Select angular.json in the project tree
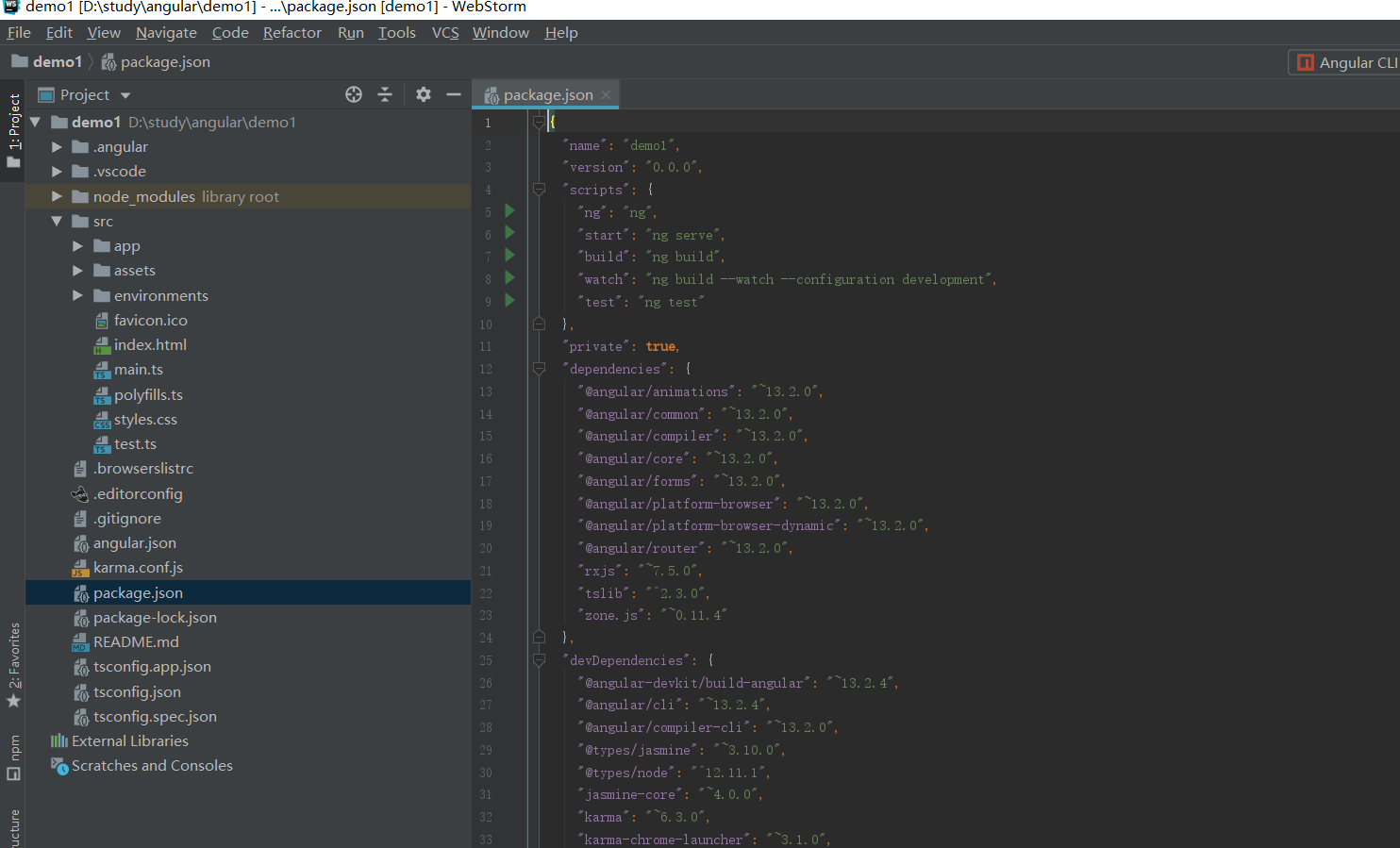Image resolution: width=1400 pixels, height=848 pixels. pyautogui.click(x=134, y=543)
